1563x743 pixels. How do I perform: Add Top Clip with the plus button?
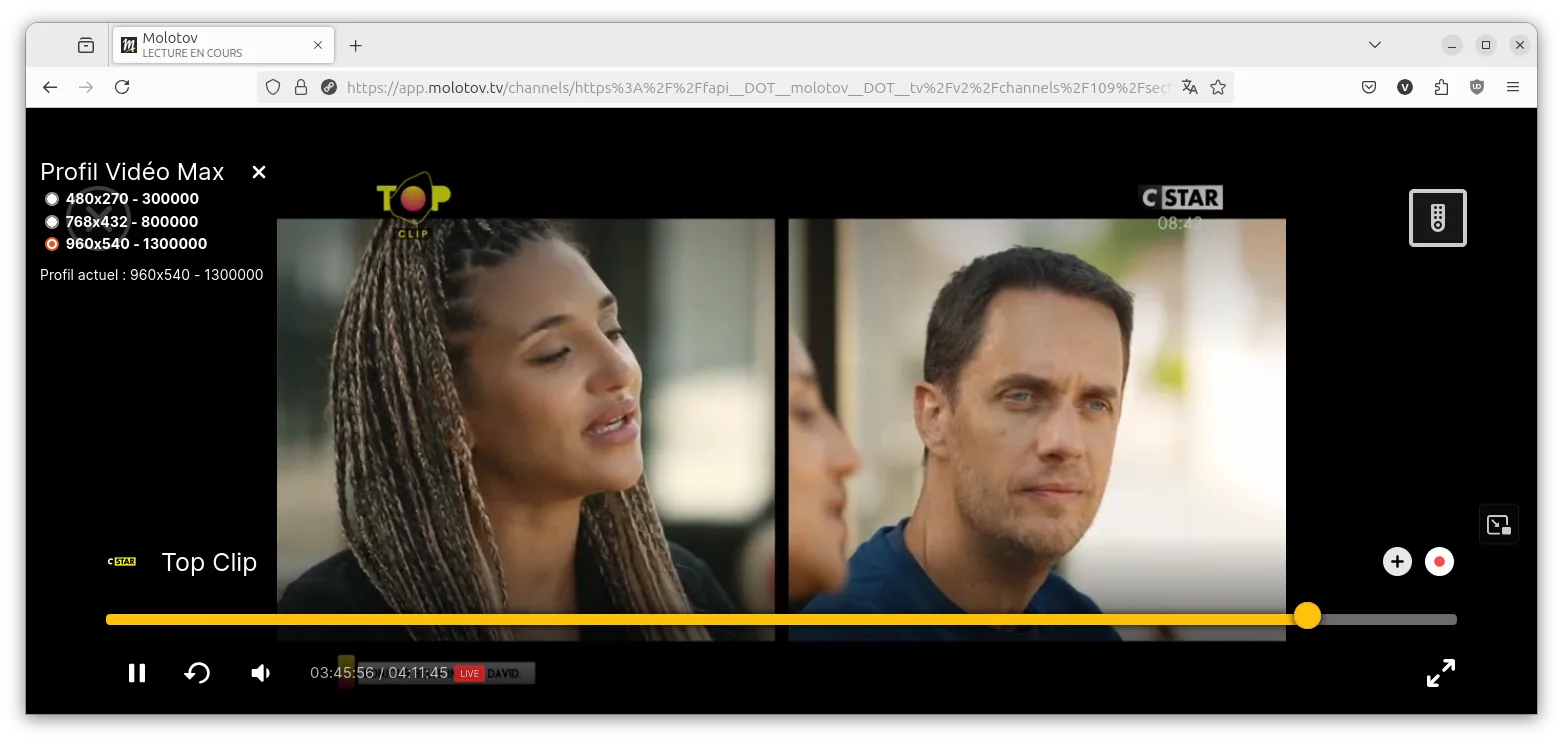[x=1397, y=562]
